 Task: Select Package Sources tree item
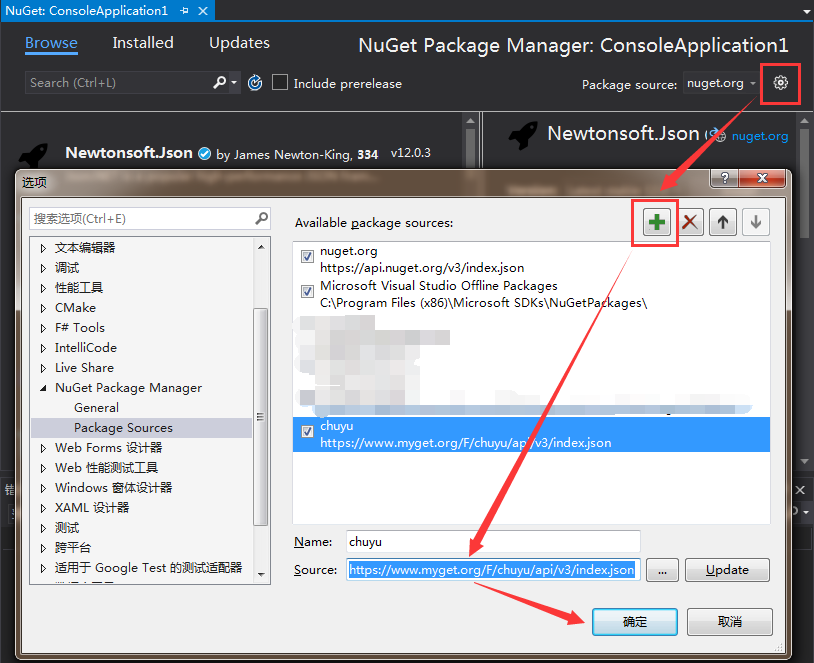pyautogui.click(x=123, y=428)
